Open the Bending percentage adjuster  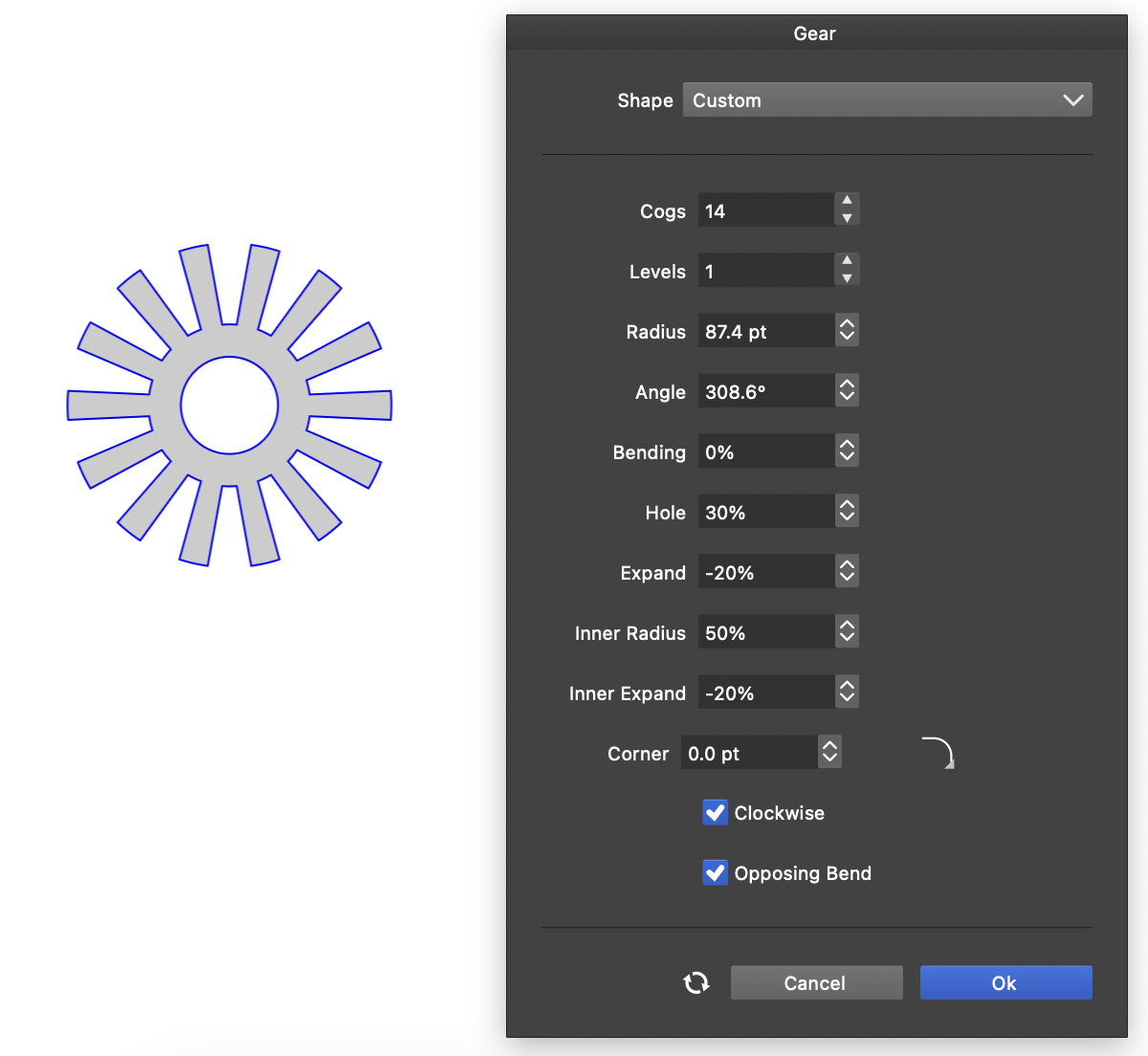point(847,451)
